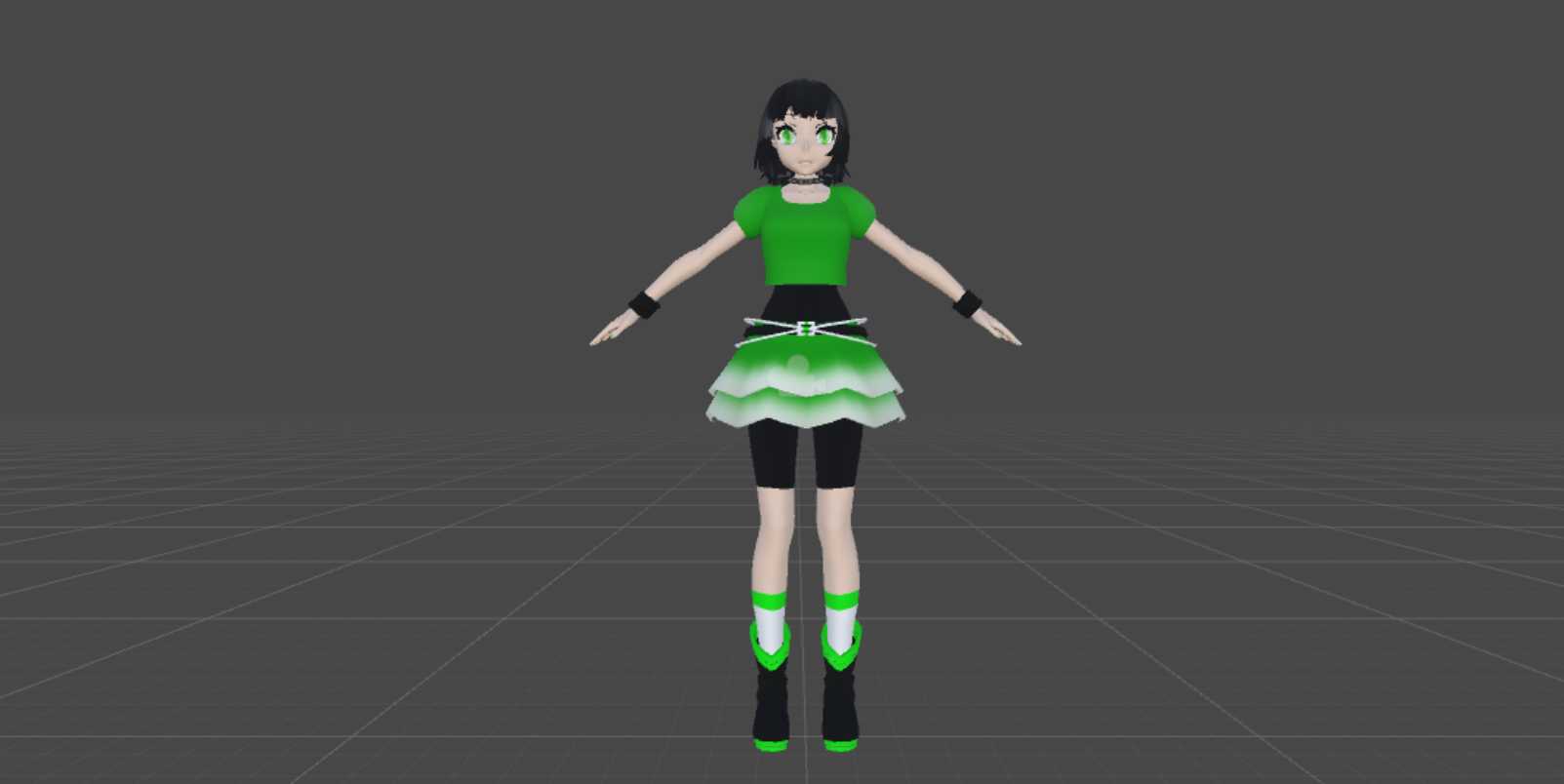Select the black wristband on the left arm
This screenshot has height=784, width=1564.
pos(644,304)
